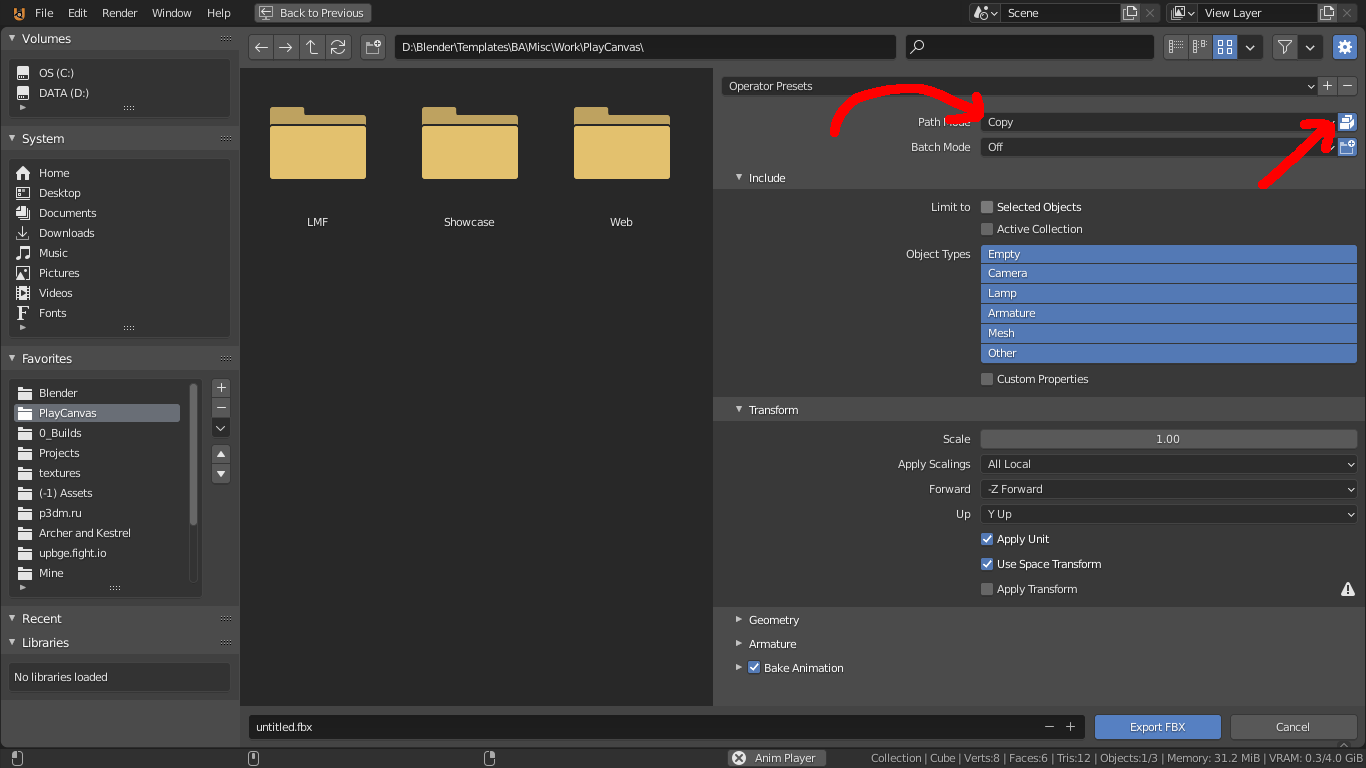
Task: Open the filter settings funnel icon
Action: tap(1284, 46)
